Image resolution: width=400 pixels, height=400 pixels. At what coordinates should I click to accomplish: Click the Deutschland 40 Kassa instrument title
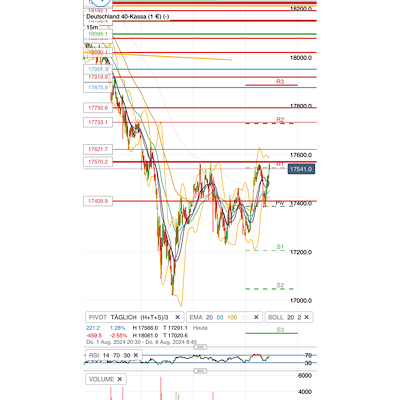coord(127,16)
